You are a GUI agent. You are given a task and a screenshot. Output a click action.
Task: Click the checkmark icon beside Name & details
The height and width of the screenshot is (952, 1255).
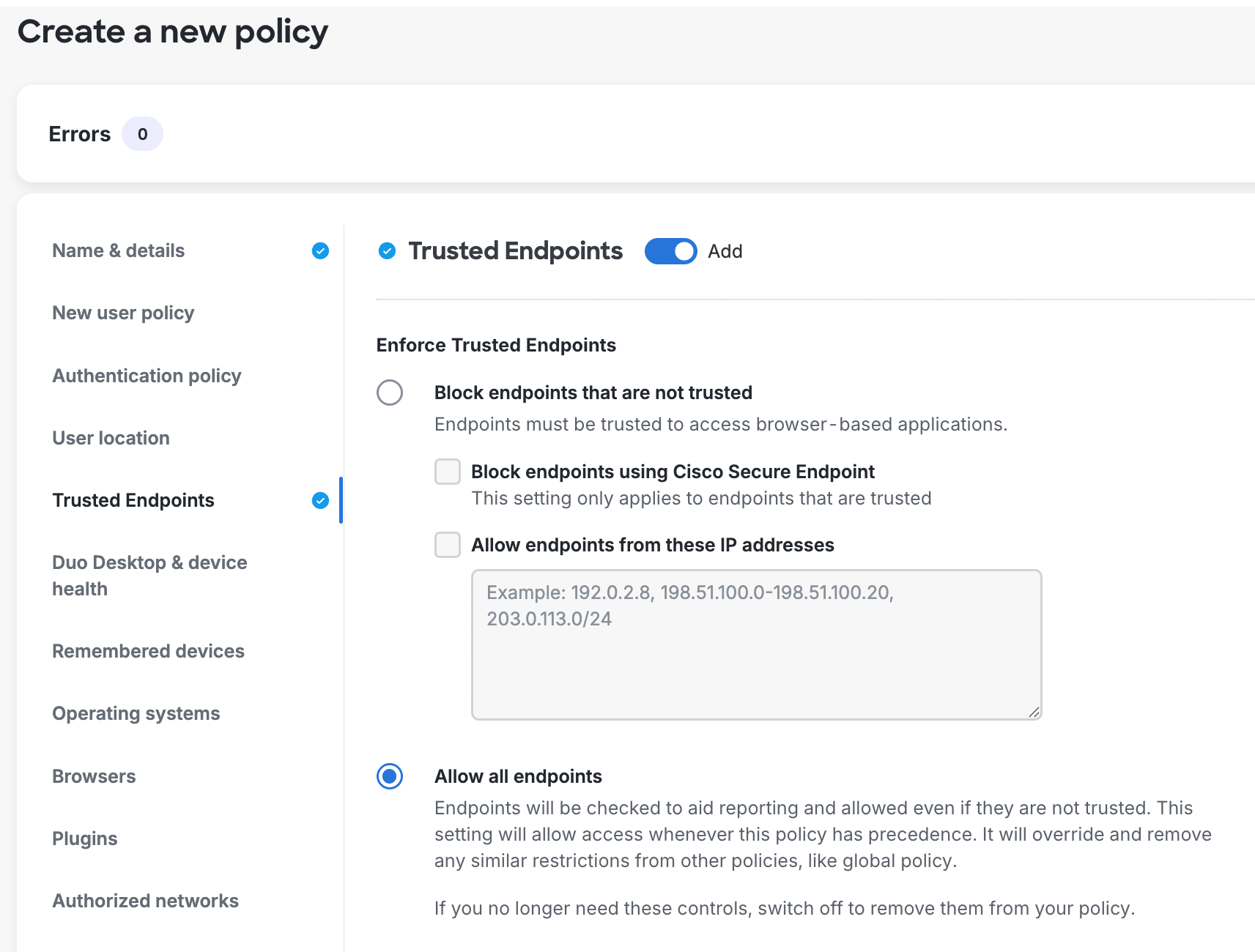click(320, 250)
